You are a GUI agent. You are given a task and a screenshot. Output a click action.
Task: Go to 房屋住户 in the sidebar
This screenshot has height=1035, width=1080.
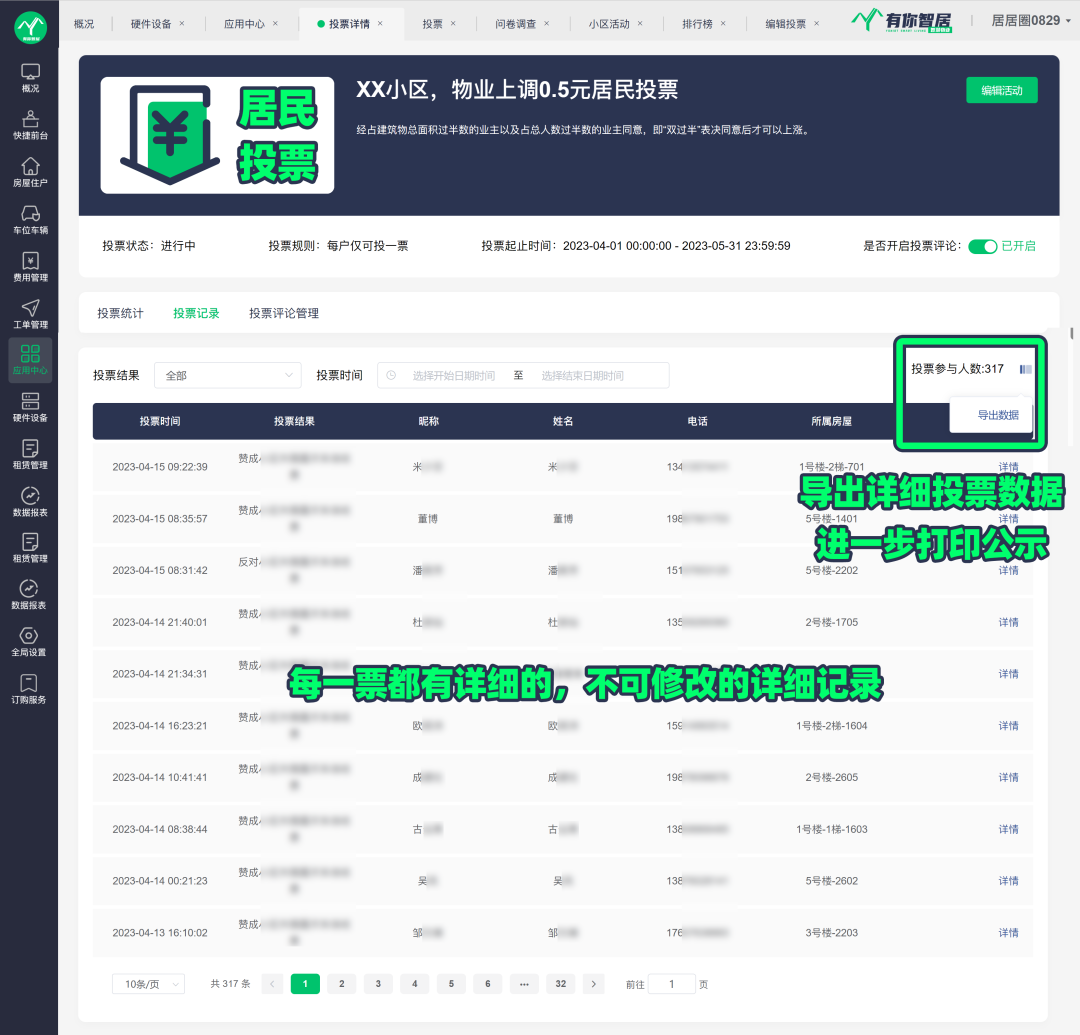click(30, 172)
